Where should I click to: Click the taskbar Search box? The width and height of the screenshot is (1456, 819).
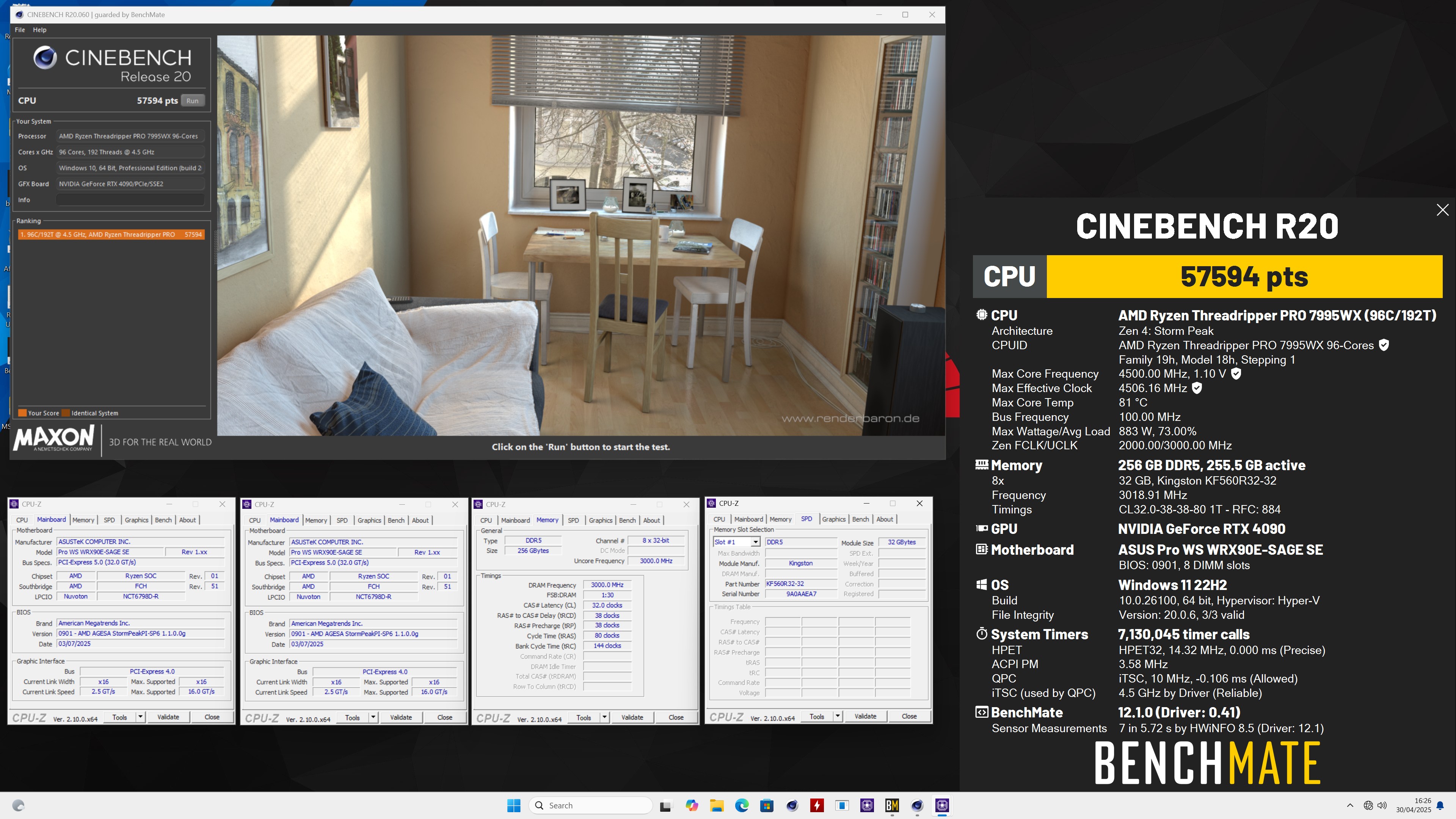pyautogui.click(x=591, y=805)
